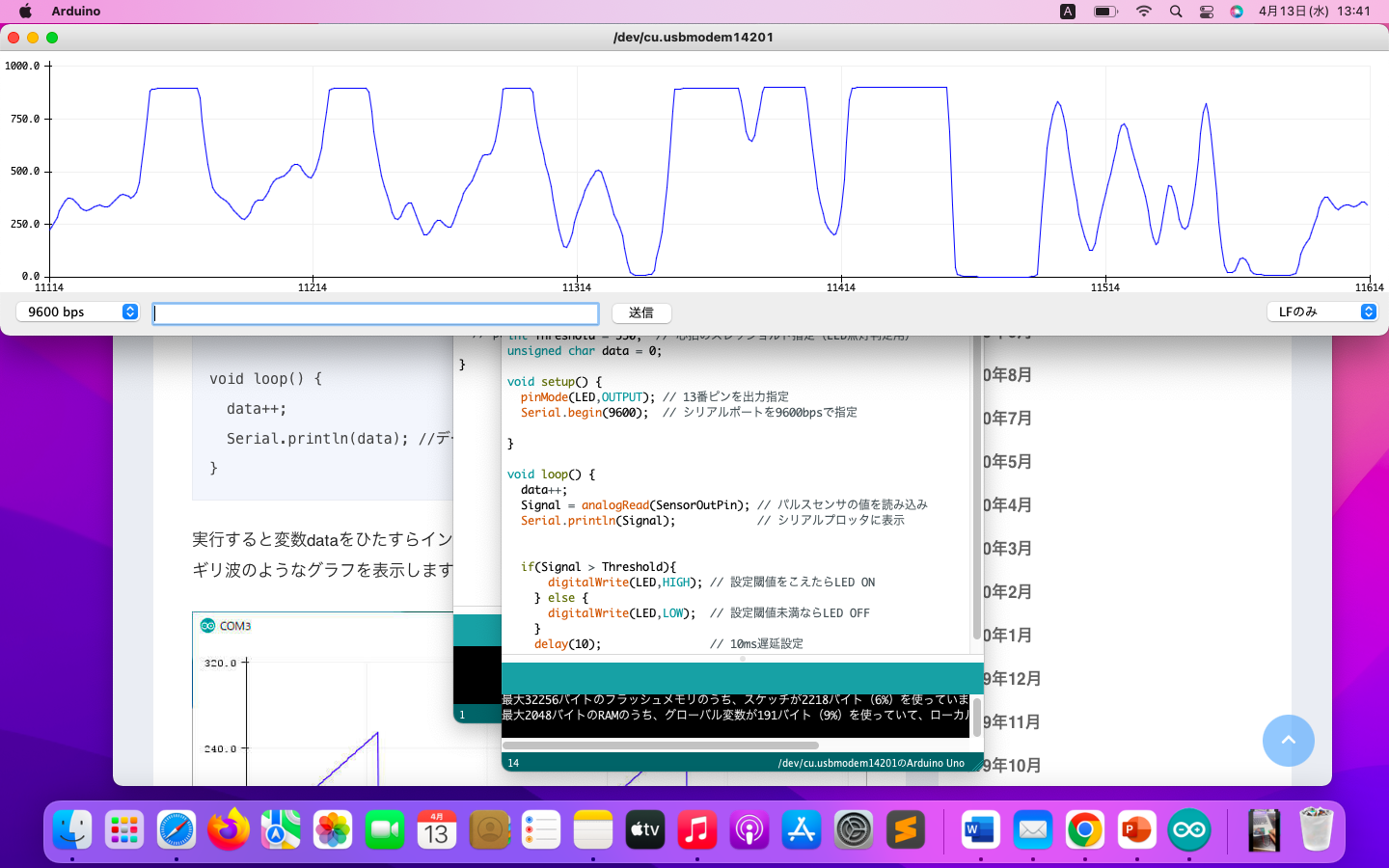The width and height of the screenshot is (1389, 868).
Task: Click the COM3 window title in webpage image
Action: (235, 626)
